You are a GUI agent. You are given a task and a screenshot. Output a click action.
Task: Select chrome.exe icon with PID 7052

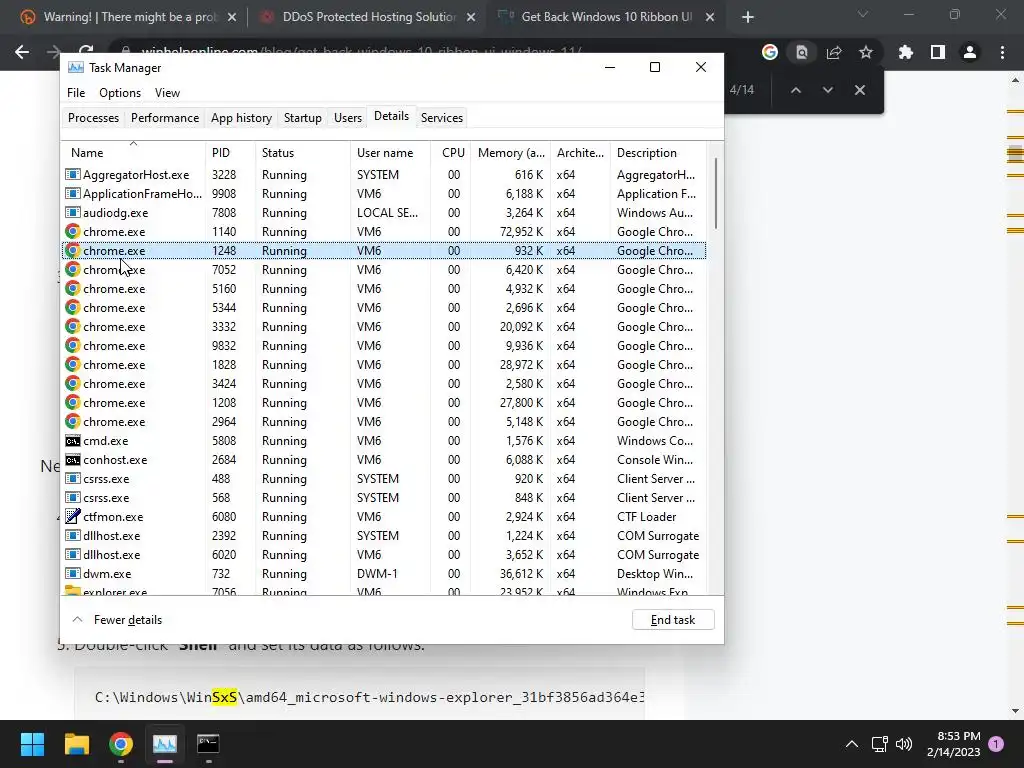72,269
